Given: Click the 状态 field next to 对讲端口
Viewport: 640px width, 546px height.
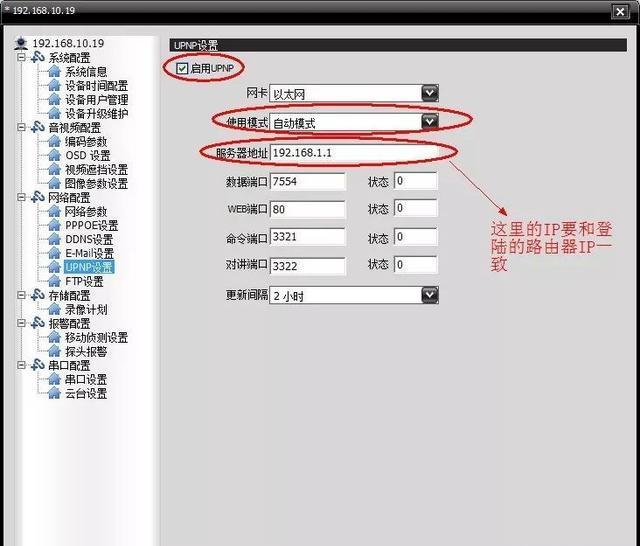Looking at the screenshot, I should pyautogui.click(x=416, y=264).
